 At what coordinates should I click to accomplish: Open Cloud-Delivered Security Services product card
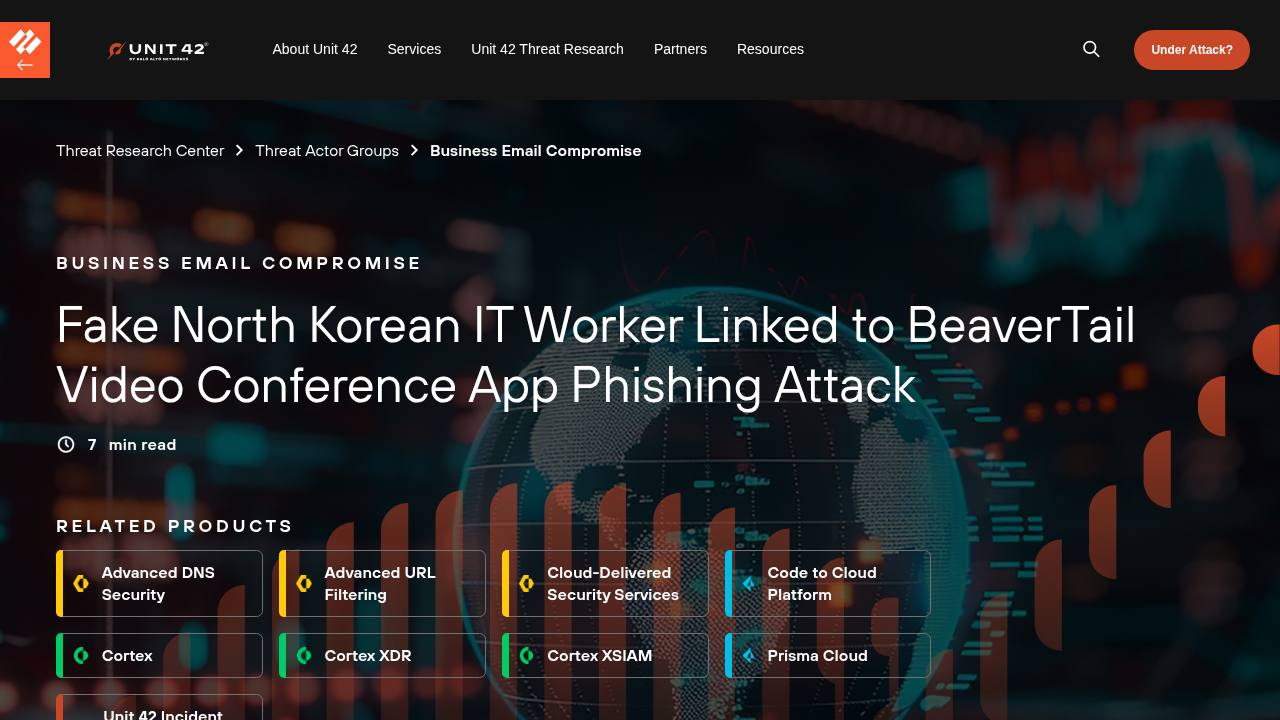(605, 584)
